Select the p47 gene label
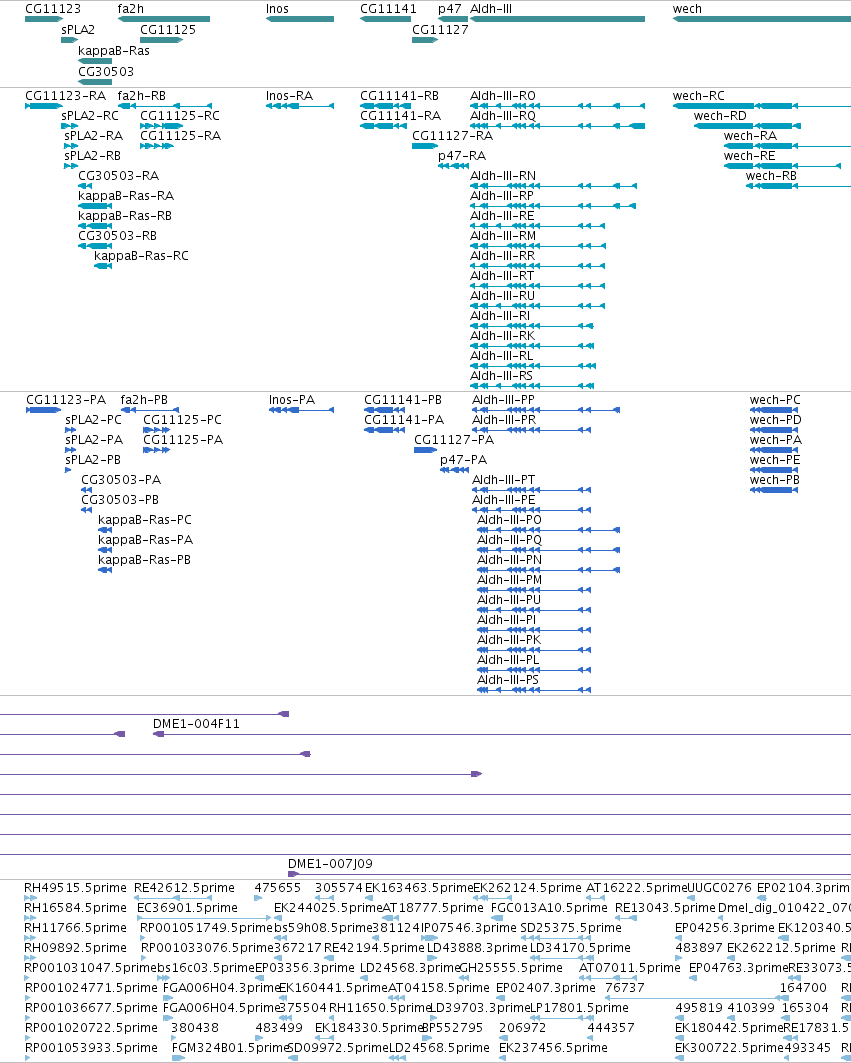The height and width of the screenshot is (1063, 851). pyautogui.click(x=450, y=9)
